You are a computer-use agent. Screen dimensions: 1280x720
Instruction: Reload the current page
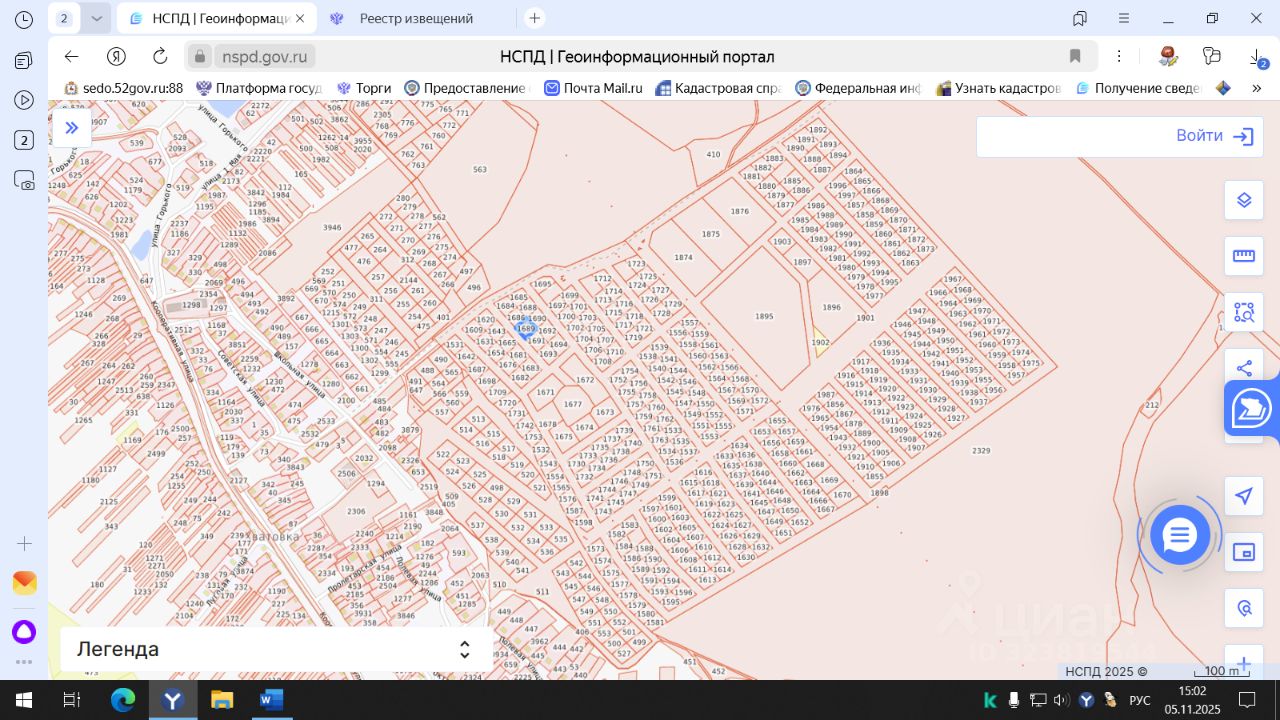[x=160, y=56]
